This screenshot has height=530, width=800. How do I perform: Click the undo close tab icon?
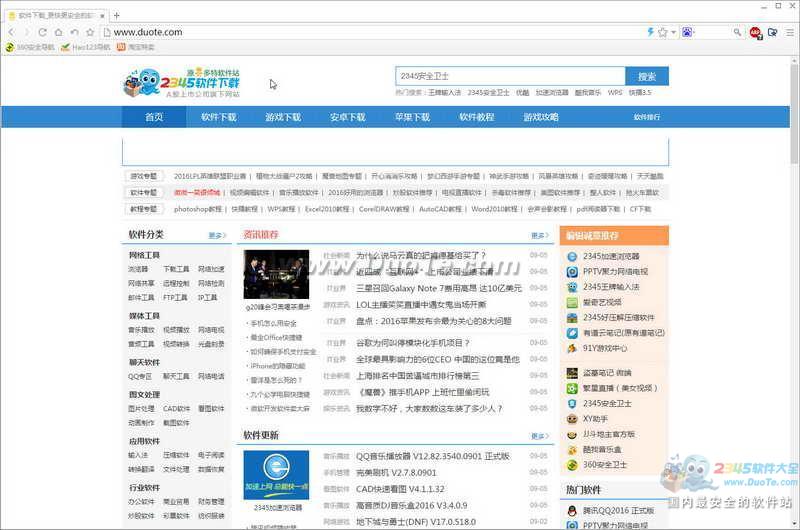tap(74, 32)
